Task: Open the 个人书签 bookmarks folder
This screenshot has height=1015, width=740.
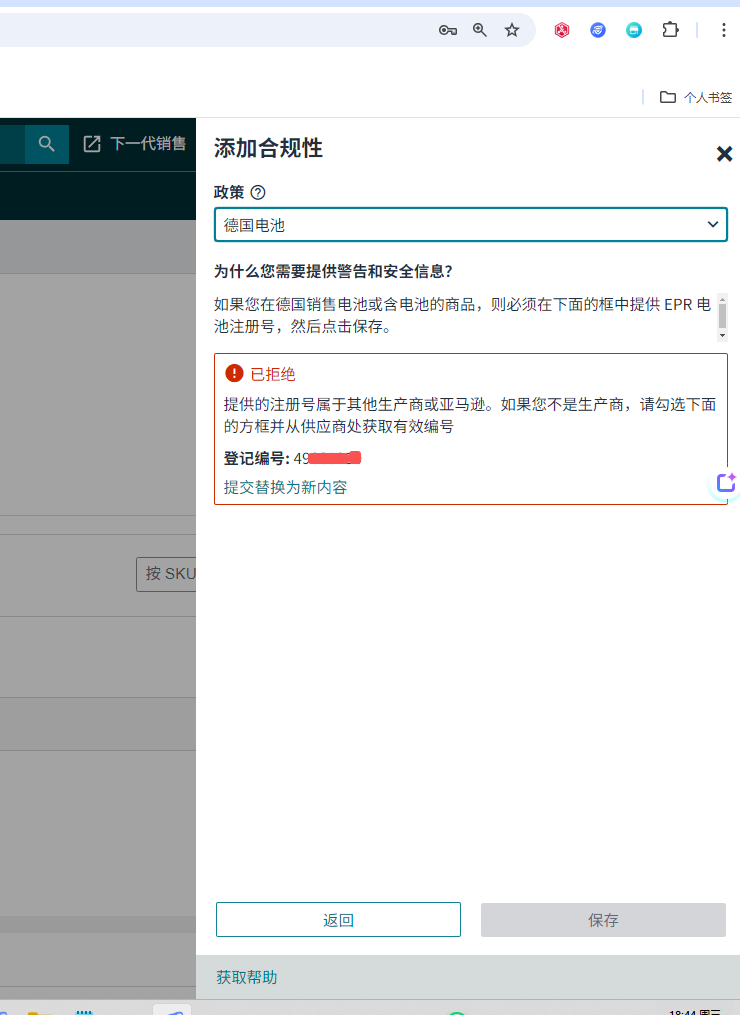Action: click(696, 97)
